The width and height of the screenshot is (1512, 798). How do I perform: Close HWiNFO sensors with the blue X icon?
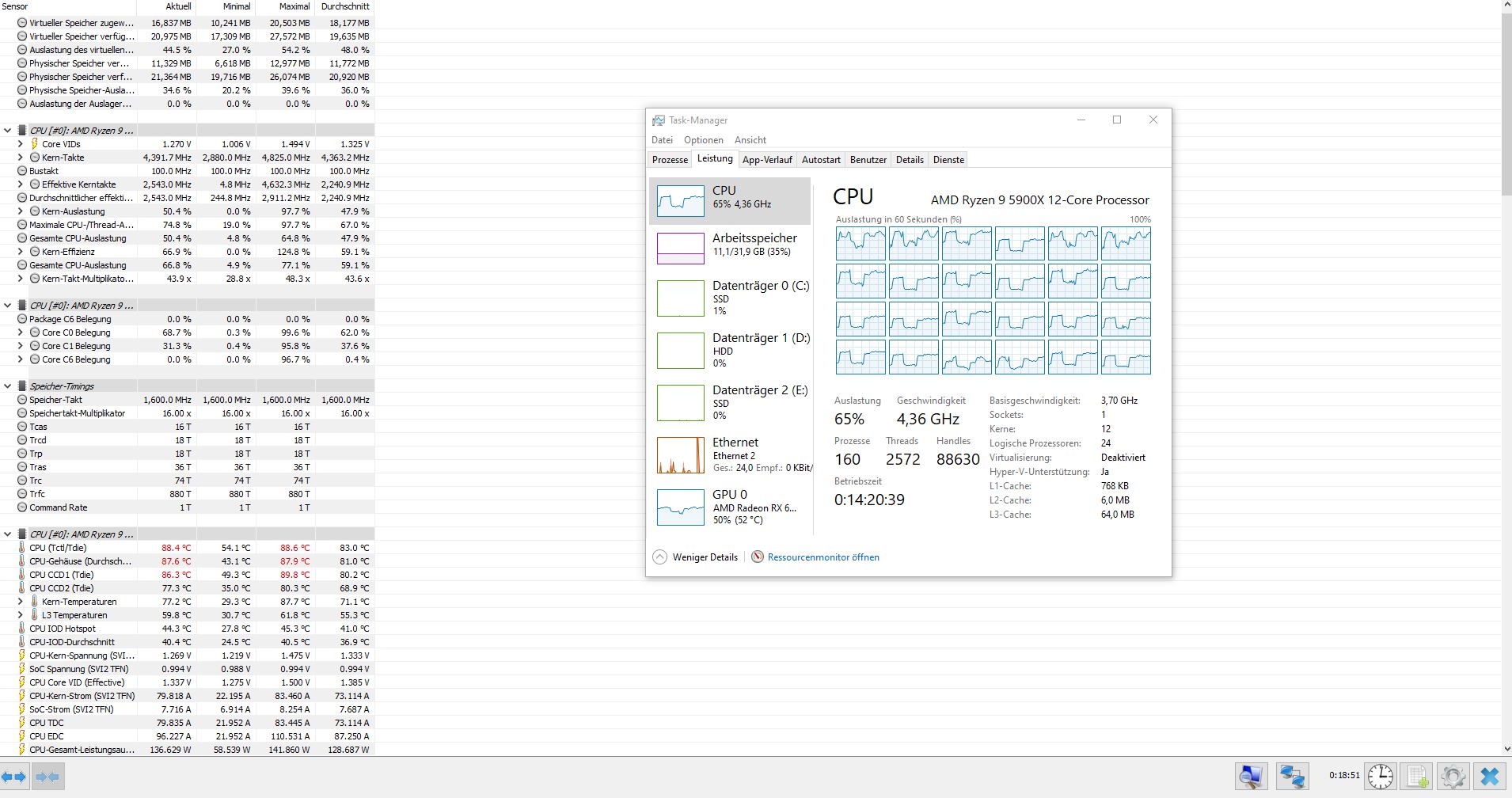click(1490, 777)
